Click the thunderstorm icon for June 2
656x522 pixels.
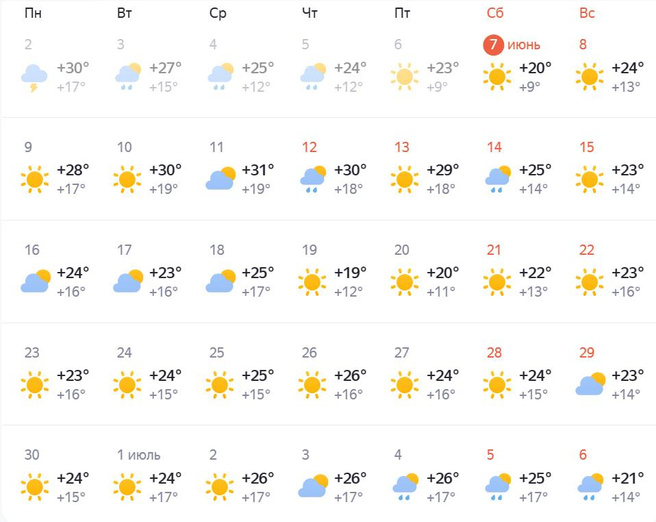pyautogui.click(x=35, y=76)
